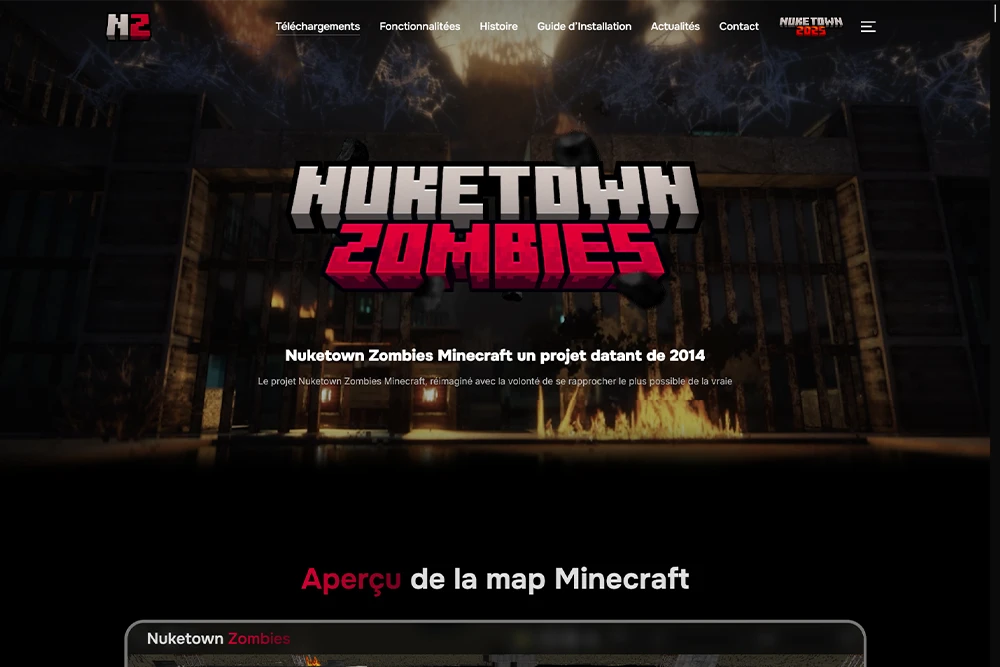The image size is (1000, 667).
Task: Go to Téléchargements page
Action: pos(317,27)
